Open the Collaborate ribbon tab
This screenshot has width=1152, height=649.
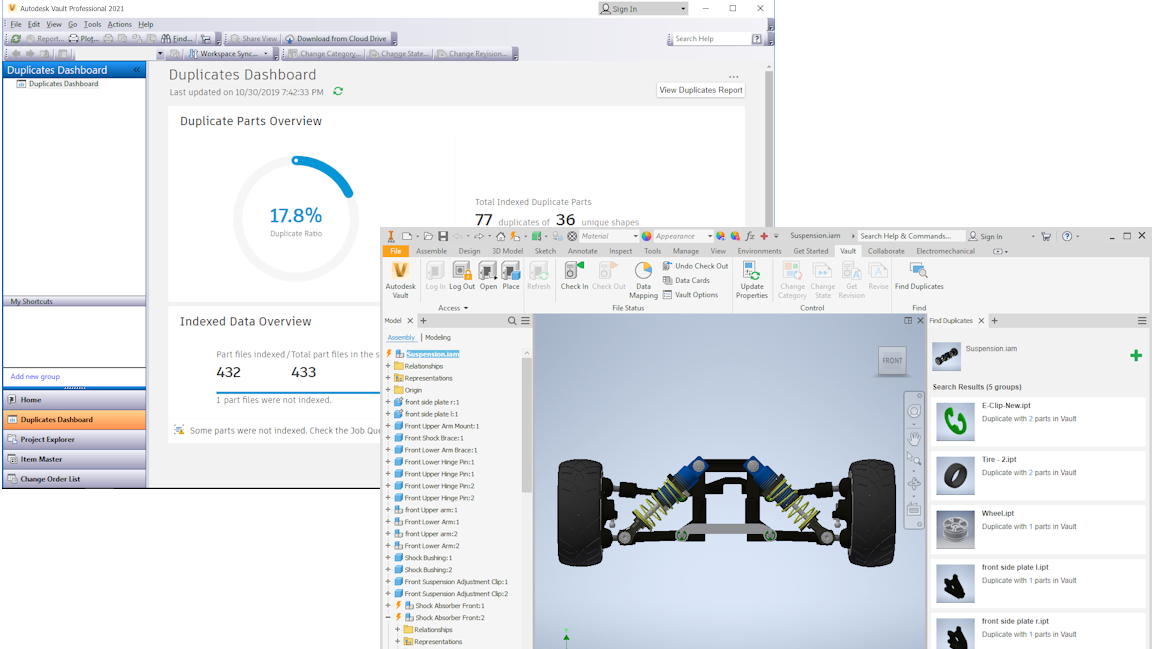[x=886, y=251]
